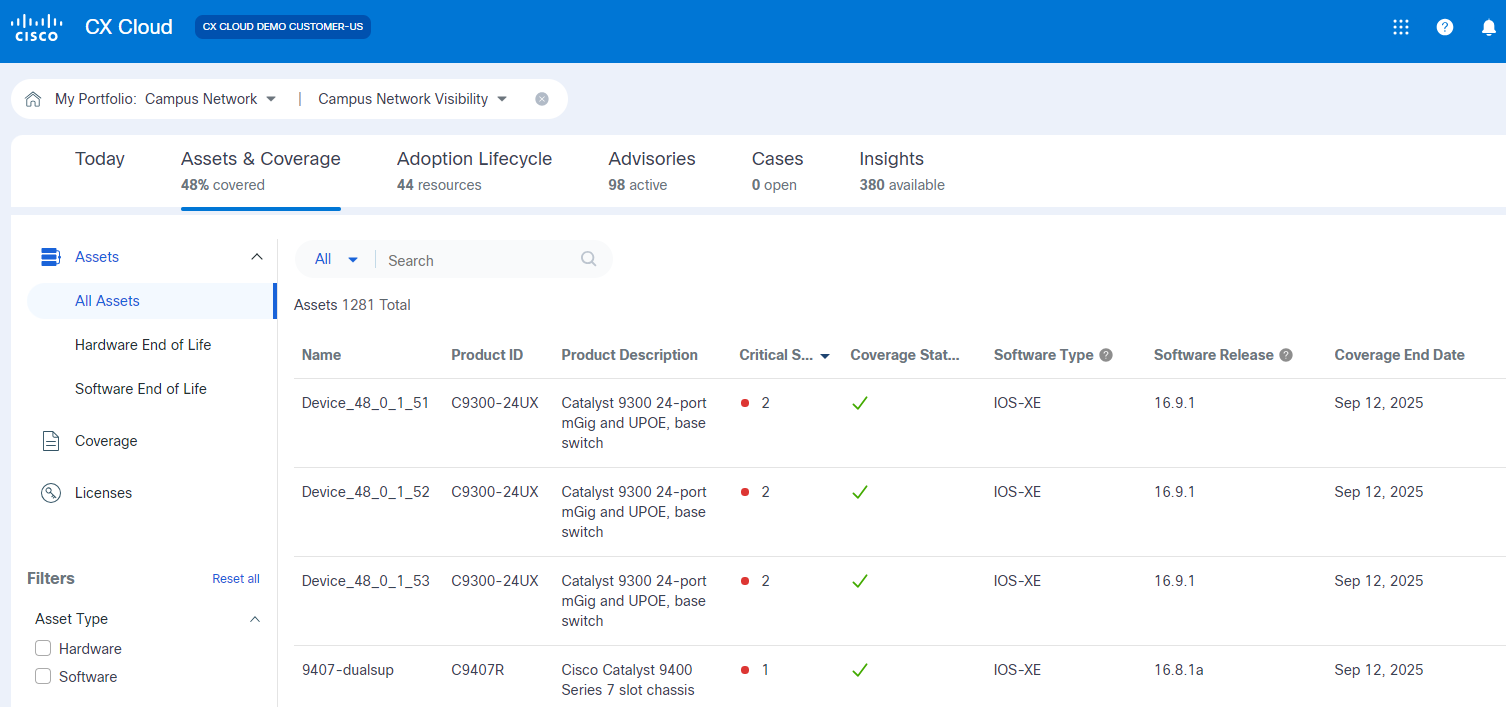Collapse the Asset Type filter group
The width and height of the screenshot is (1506, 707).
(255, 619)
